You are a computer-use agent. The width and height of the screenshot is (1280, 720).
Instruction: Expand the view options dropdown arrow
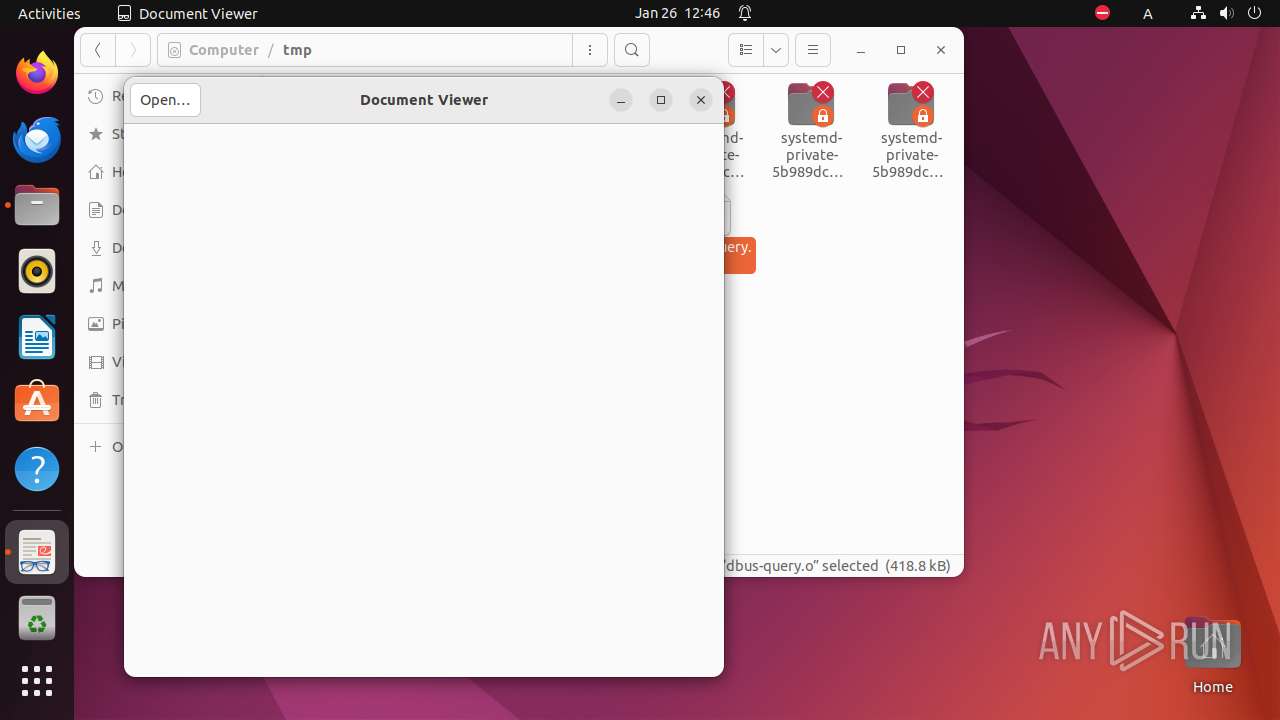[776, 50]
